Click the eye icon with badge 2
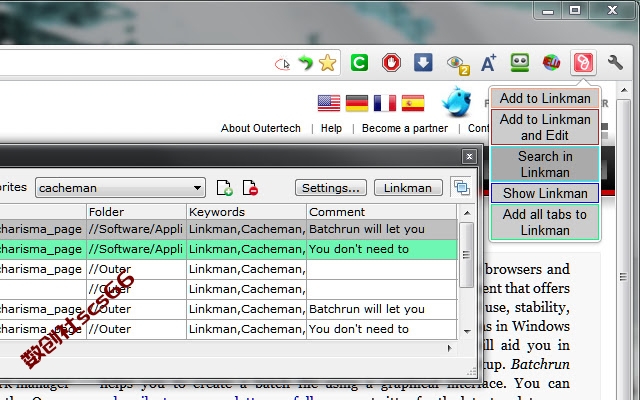 pyautogui.click(x=458, y=64)
